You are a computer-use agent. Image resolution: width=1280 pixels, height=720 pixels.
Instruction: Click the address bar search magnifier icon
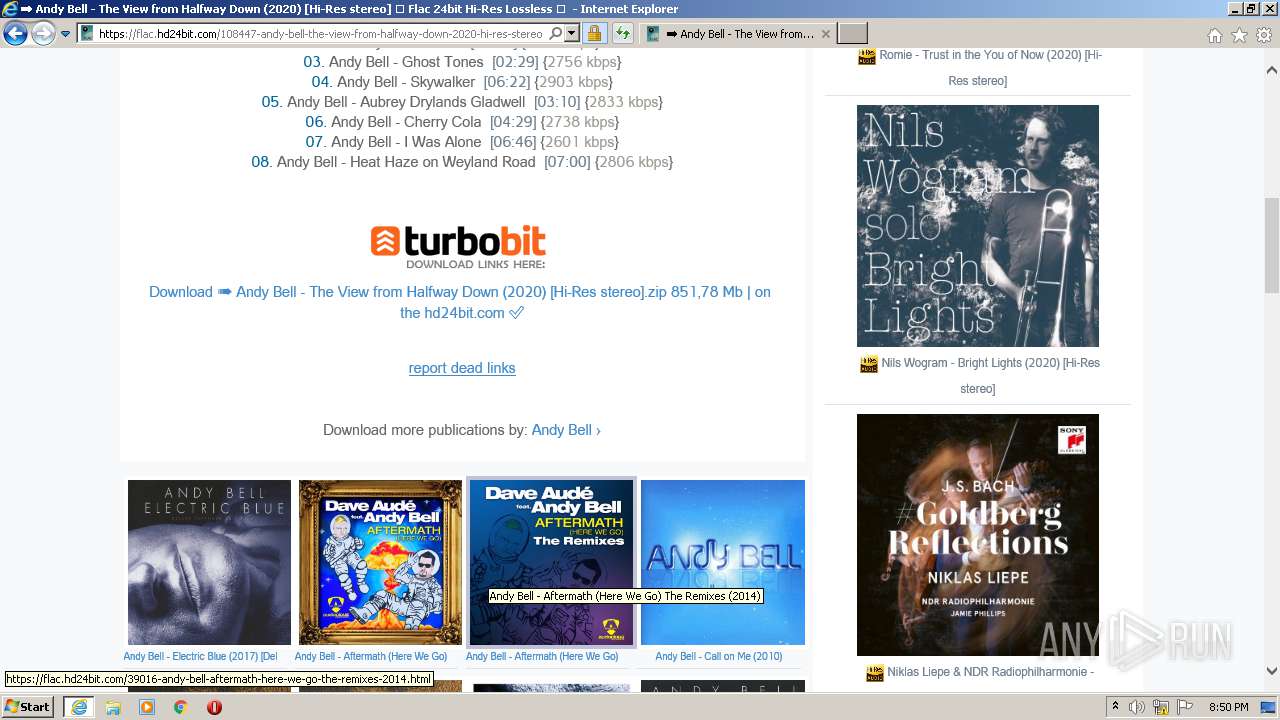pyautogui.click(x=556, y=34)
